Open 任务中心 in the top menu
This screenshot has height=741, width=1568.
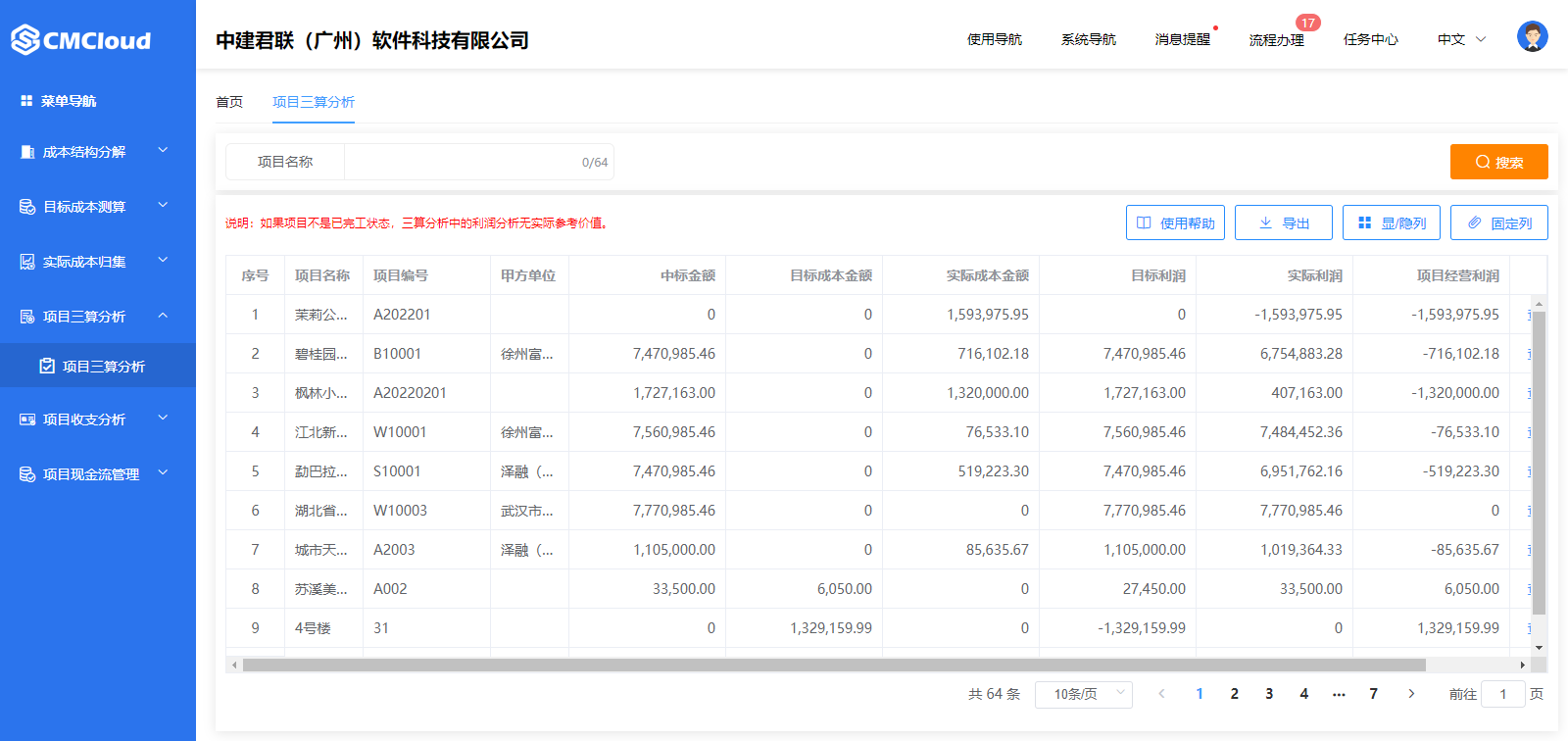1371,39
